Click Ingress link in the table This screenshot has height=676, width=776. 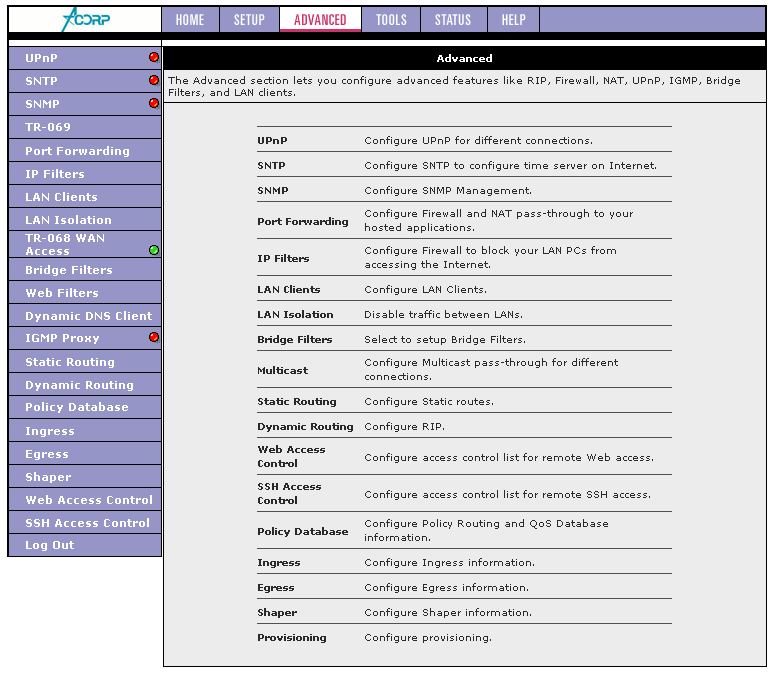pyautogui.click(x=279, y=563)
